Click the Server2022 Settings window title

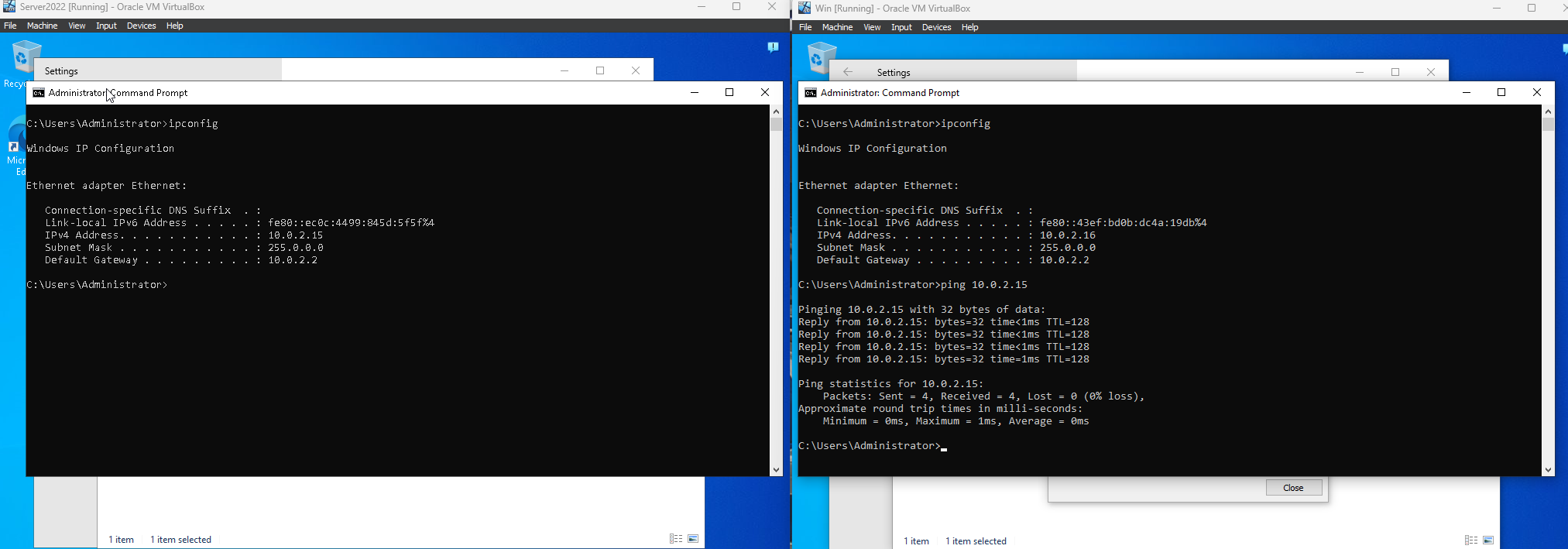(x=61, y=71)
